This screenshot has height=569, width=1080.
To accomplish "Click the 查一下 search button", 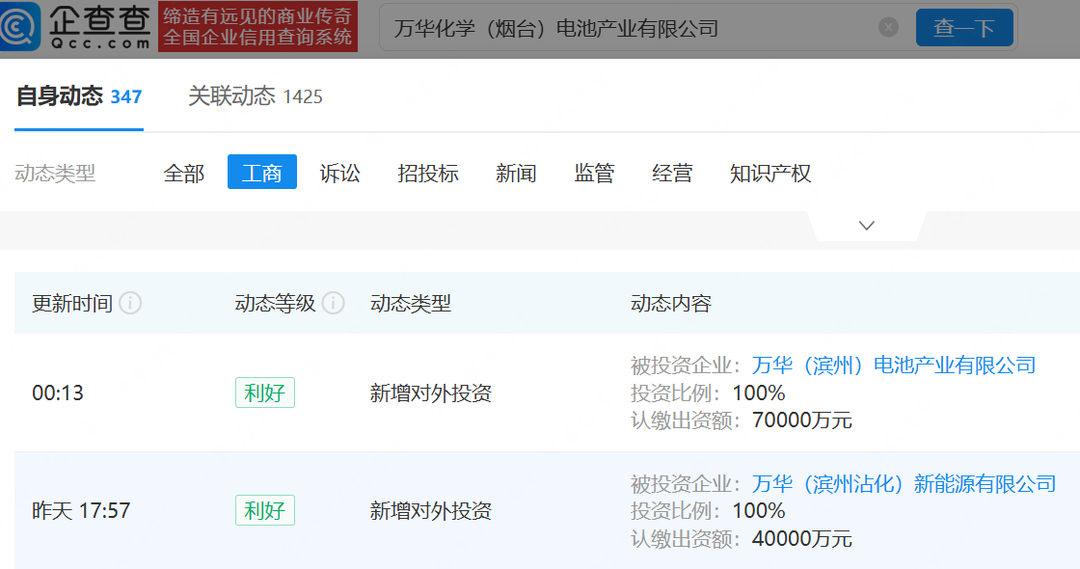I will point(964,28).
